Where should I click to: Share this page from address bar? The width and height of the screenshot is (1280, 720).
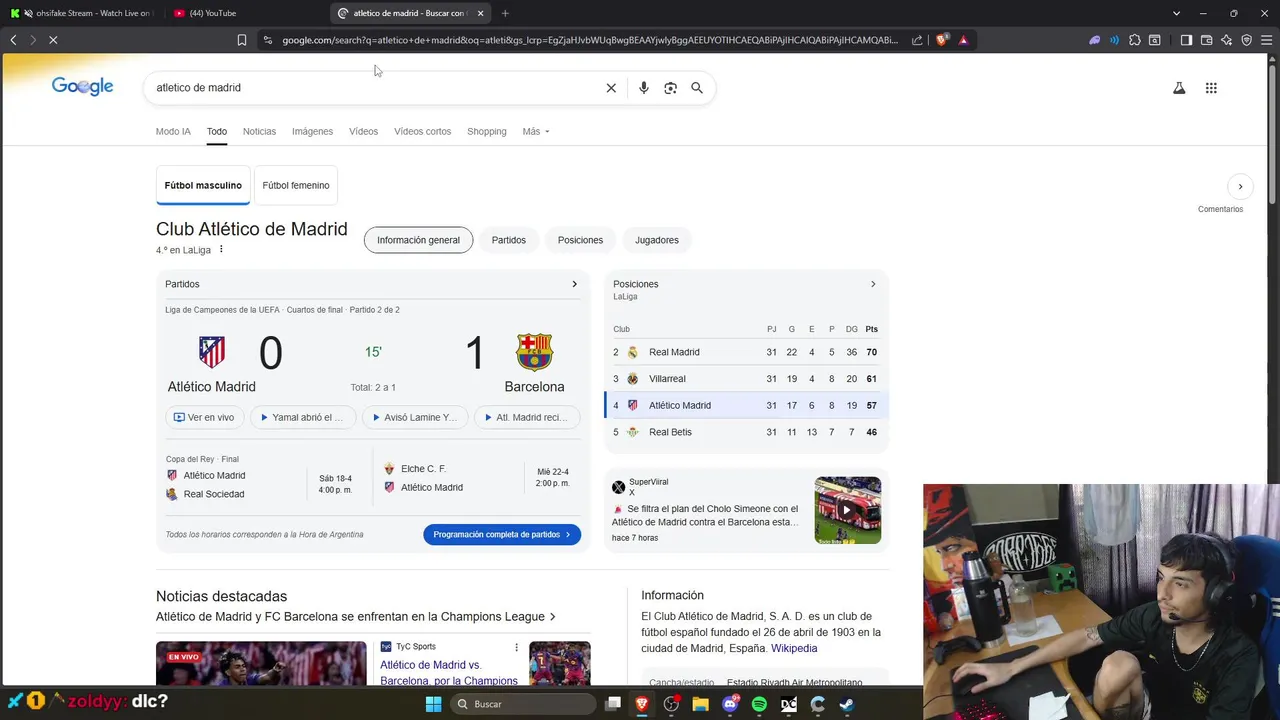tap(917, 40)
